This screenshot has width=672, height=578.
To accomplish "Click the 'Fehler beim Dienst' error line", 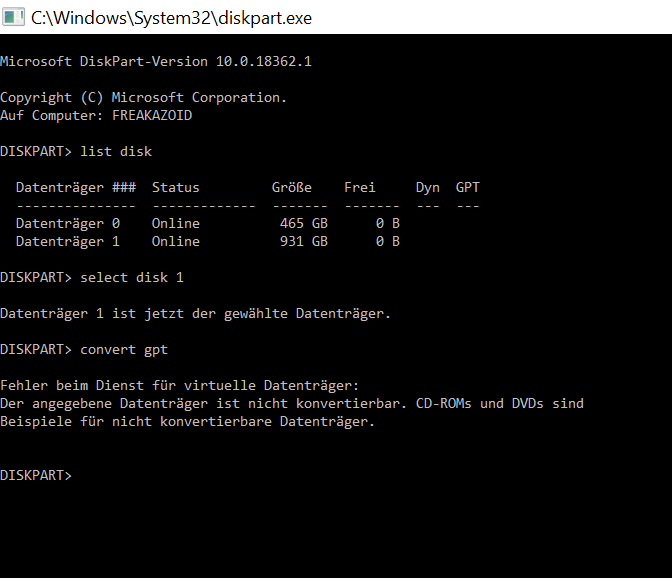I will 179,385.
